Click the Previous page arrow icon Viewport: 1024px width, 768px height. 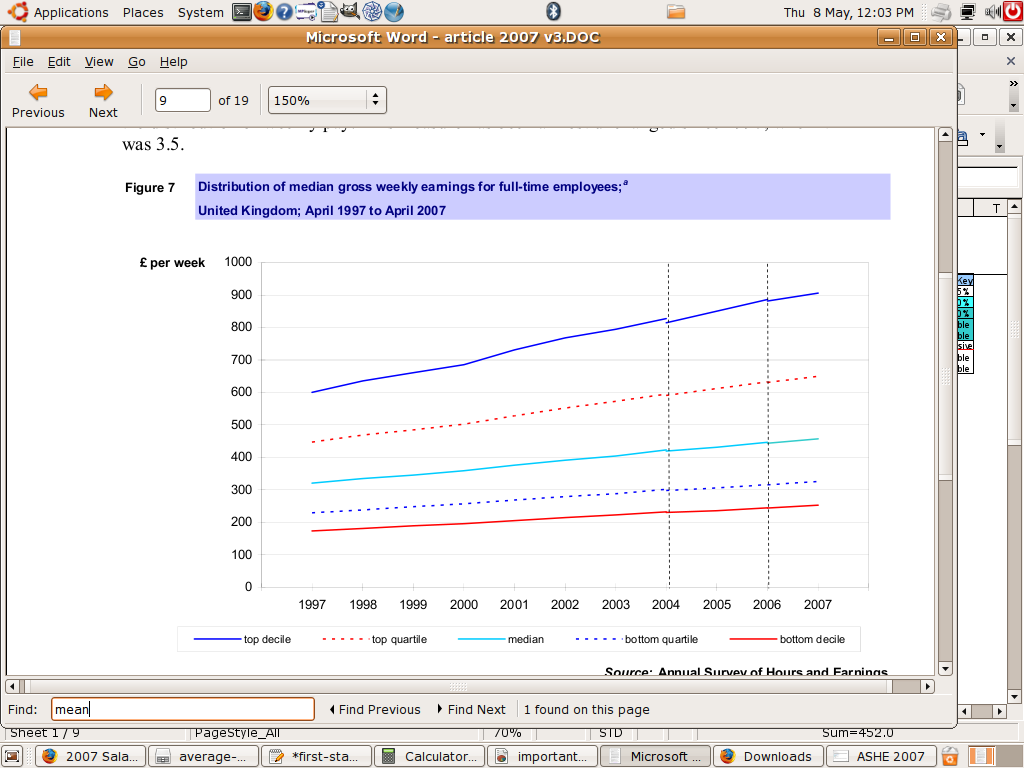click(x=38, y=92)
